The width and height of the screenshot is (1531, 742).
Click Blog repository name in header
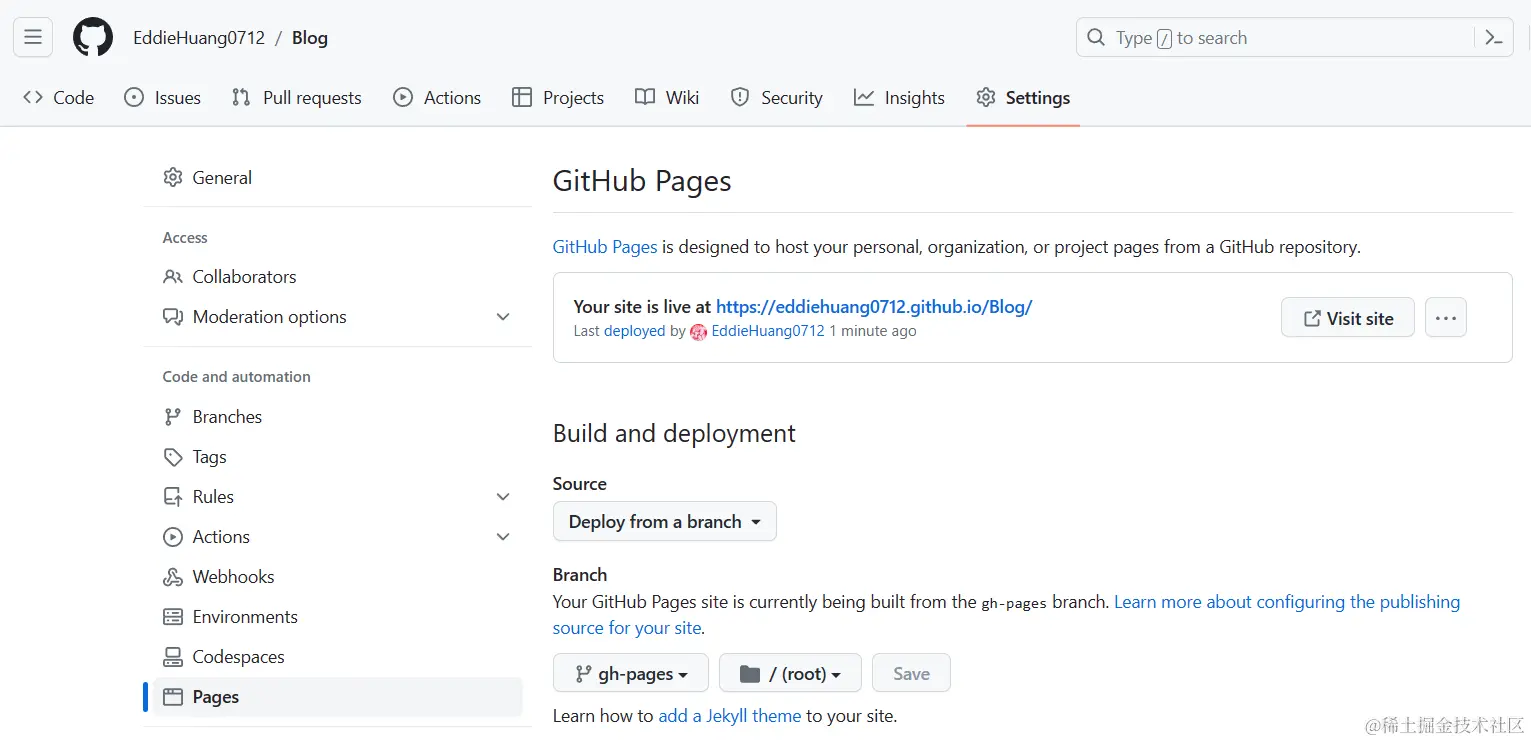pos(310,38)
